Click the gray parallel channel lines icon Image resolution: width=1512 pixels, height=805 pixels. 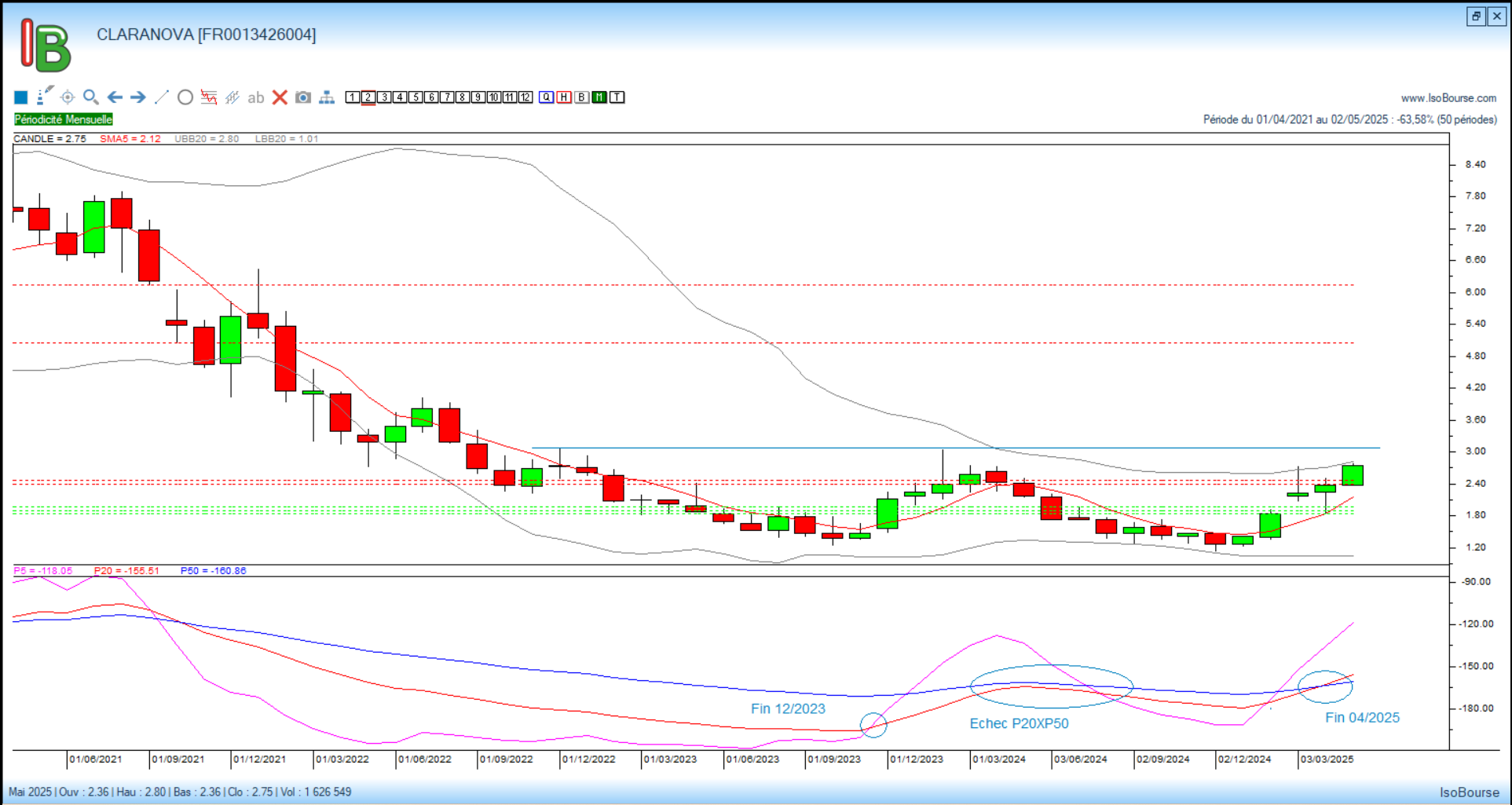point(232,97)
